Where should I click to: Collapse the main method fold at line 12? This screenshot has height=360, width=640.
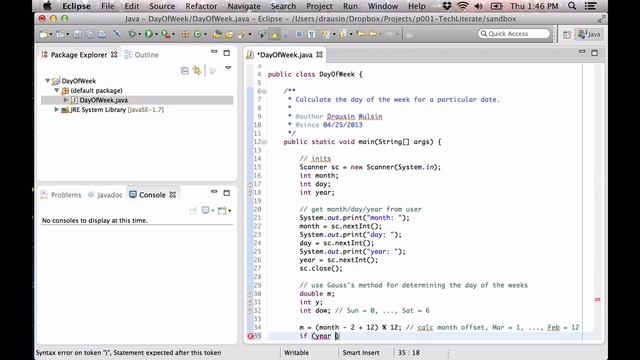pyautogui.click(x=264, y=142)
